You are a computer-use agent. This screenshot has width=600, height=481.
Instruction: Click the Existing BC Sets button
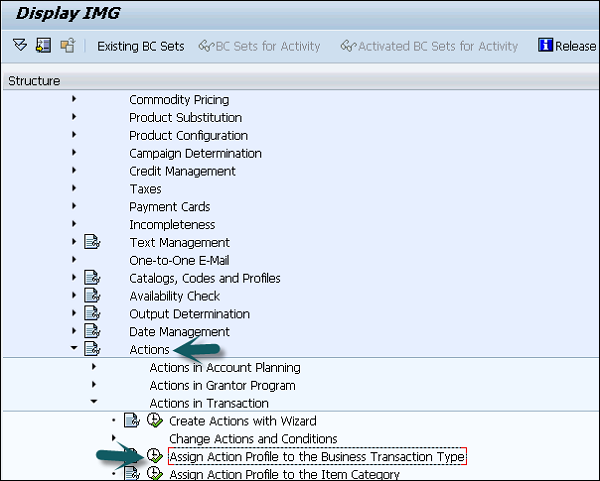pos(140,46)
